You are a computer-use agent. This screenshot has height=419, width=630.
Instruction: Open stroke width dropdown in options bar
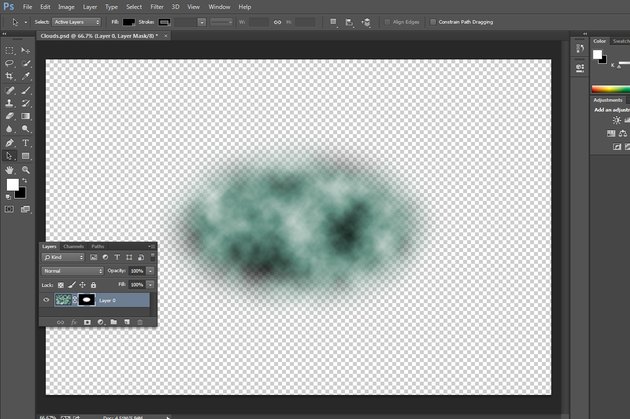coord(202,22)
